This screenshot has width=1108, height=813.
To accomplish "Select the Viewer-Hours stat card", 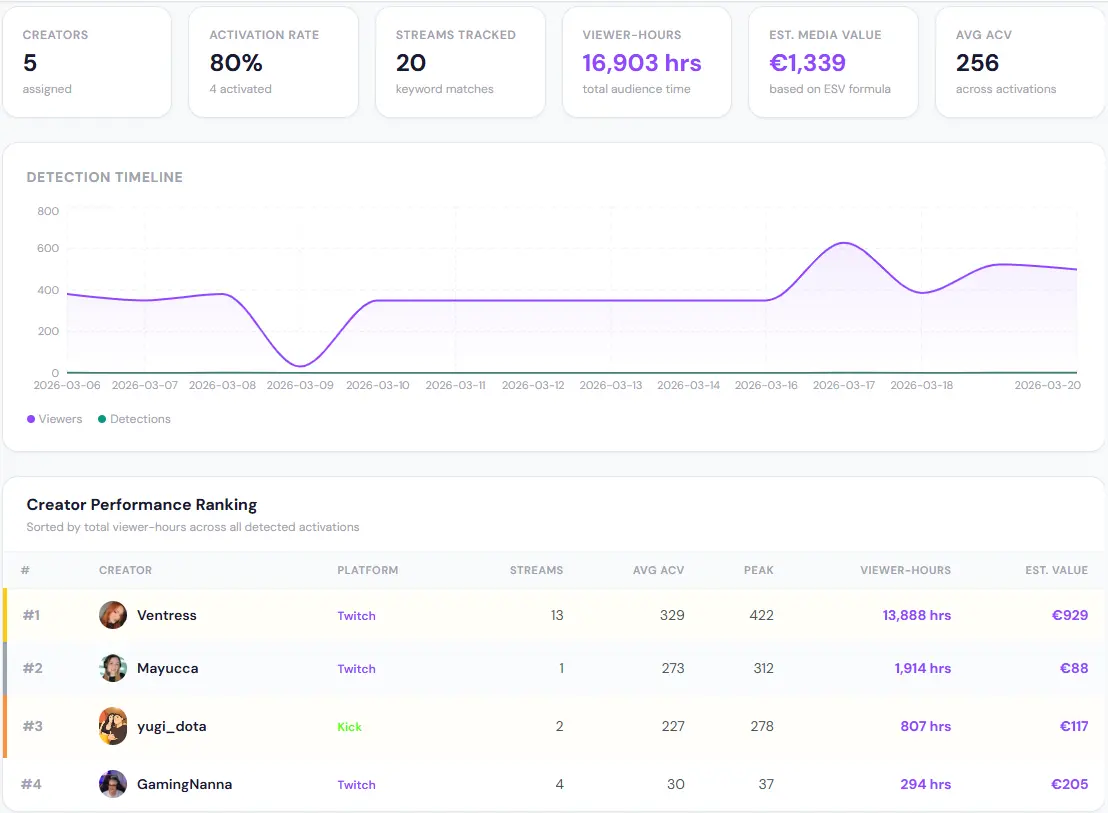I will coord(646,62).
